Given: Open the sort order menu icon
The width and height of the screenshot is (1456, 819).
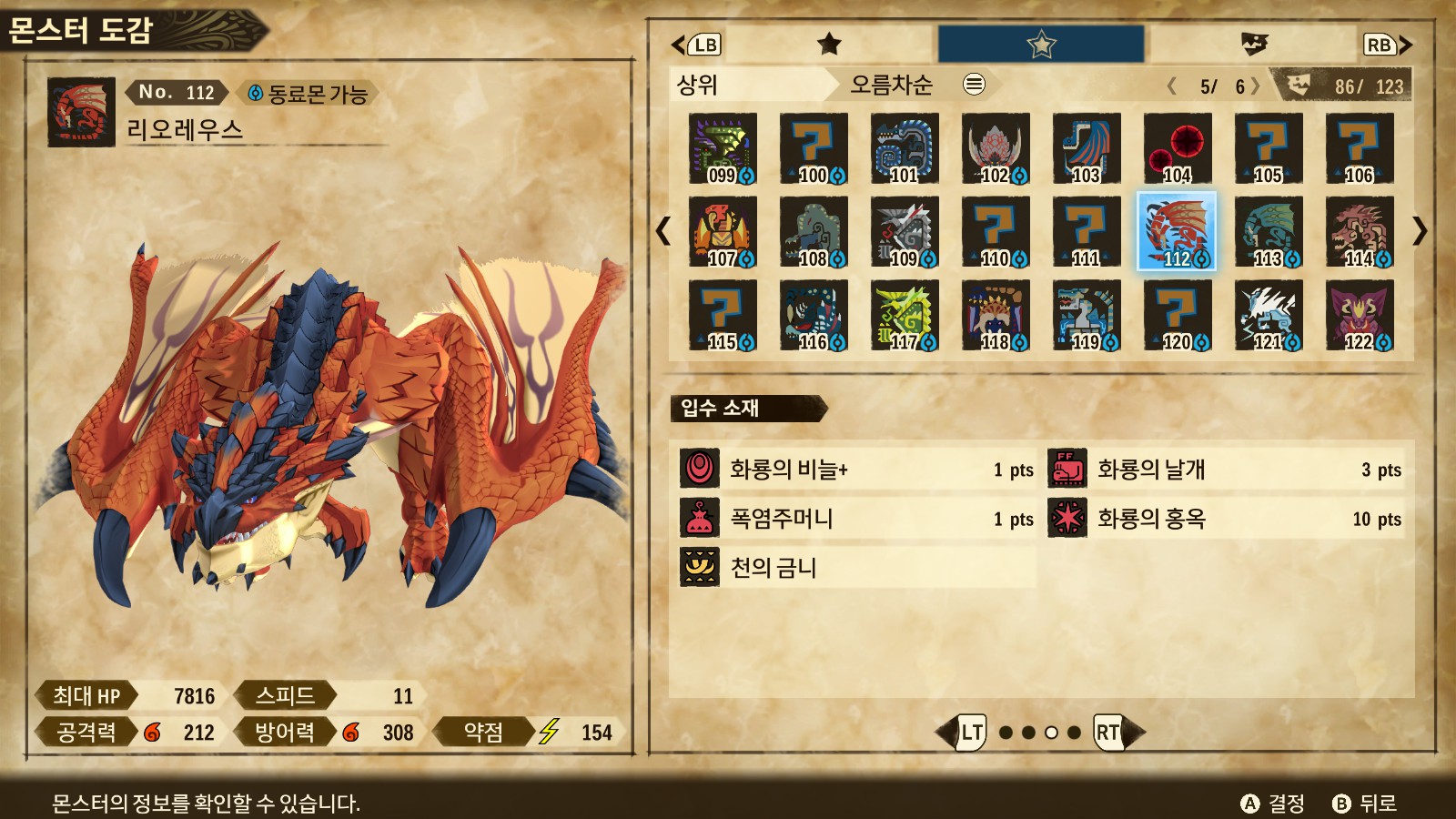Looking at the screenshot, I should (974, 85).
